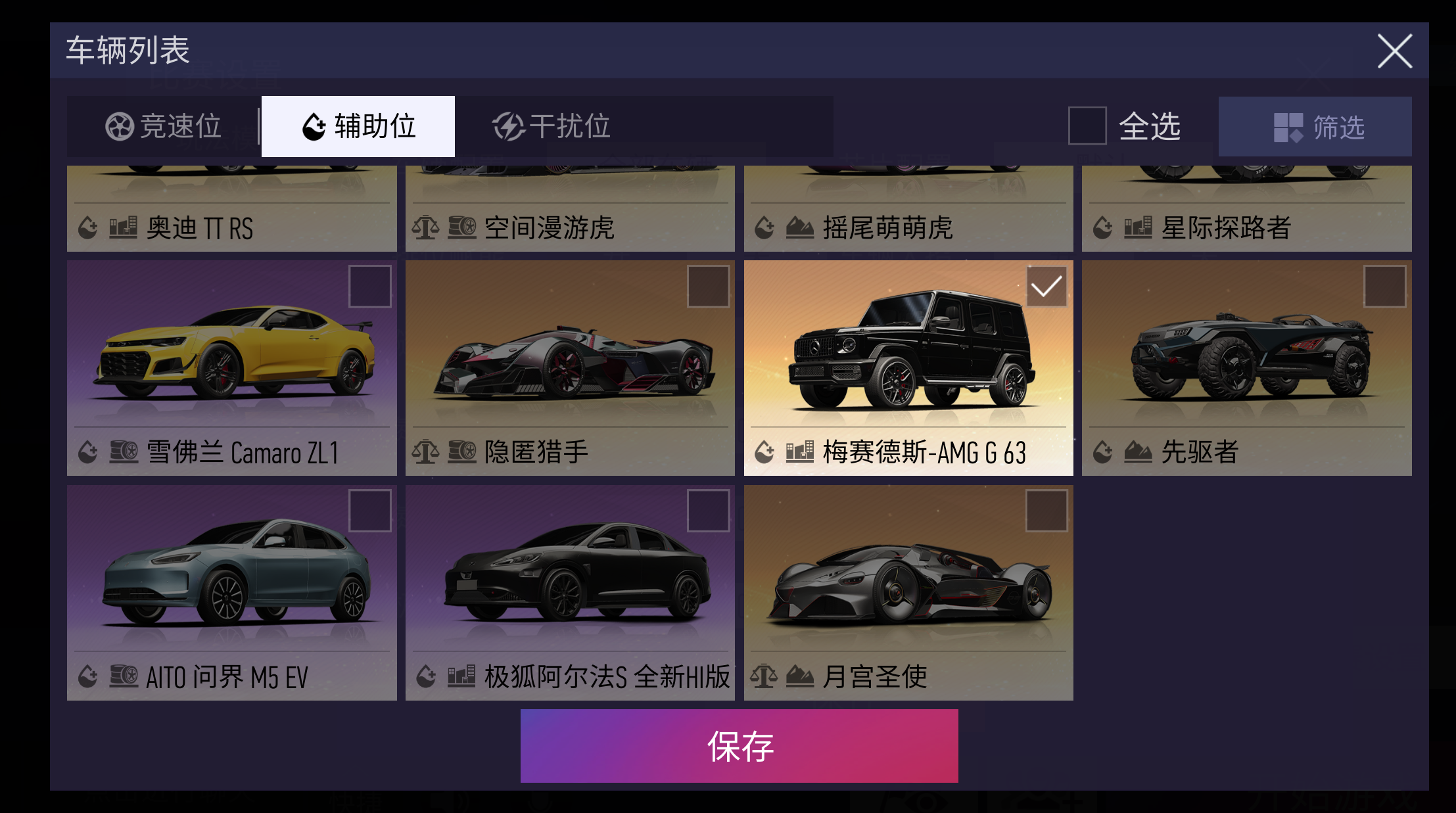
Task: Click the city-terrain icon beside 梅赛德斯-AMG G 63
Action: pos(799,452)
